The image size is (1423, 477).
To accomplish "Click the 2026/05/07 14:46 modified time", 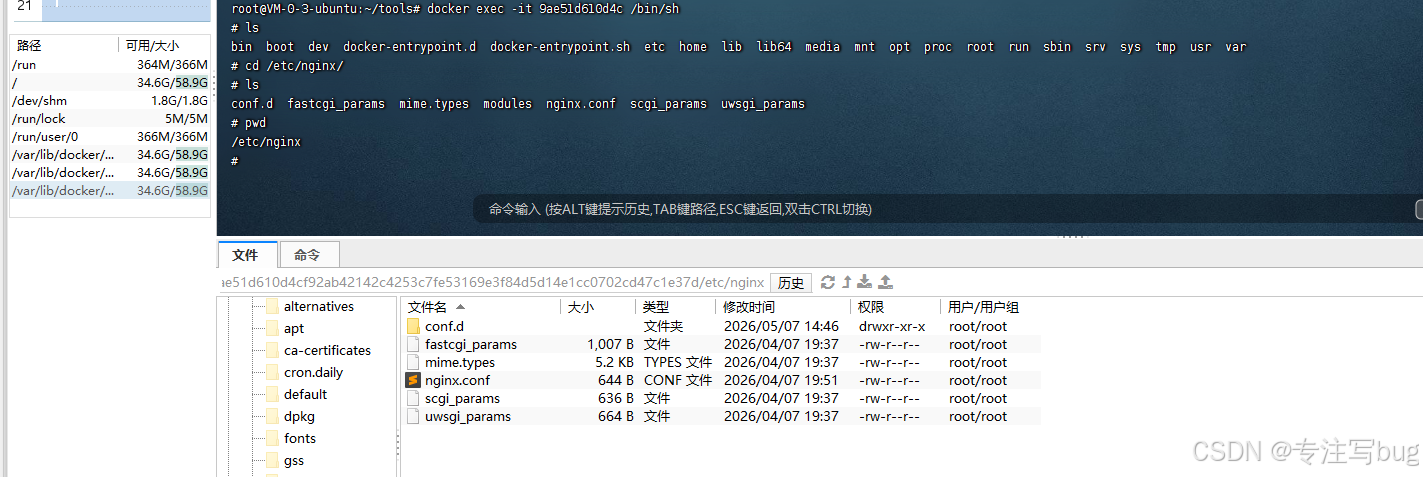I will click(x=781, y=326).
